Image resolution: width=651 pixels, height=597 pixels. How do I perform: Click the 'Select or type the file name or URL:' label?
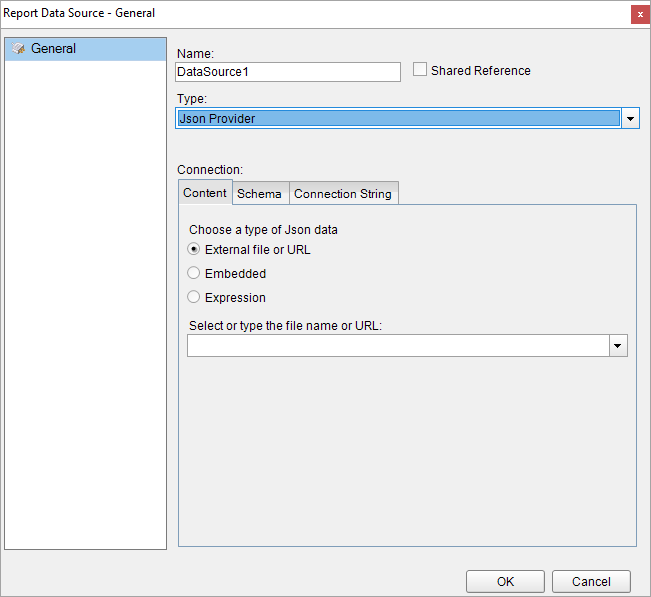(286, 326)
